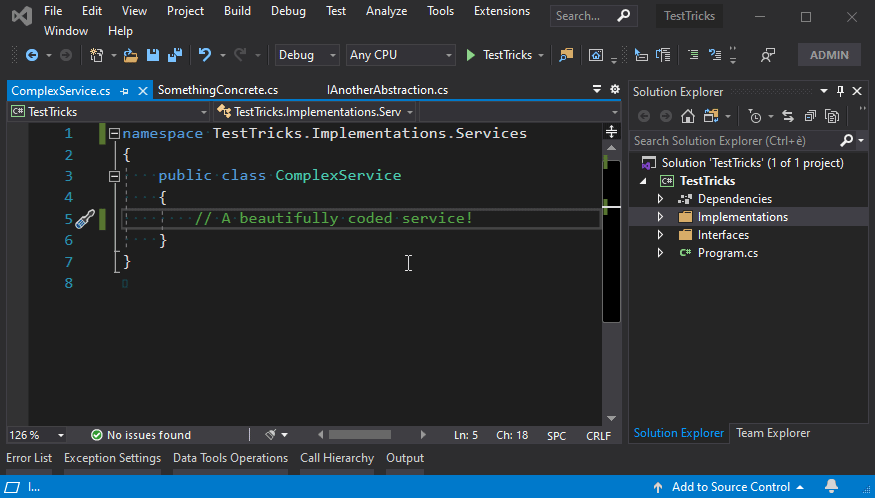Click the Pending Changes Filter clock icon
875x498 pixels.
pos(755,116)
